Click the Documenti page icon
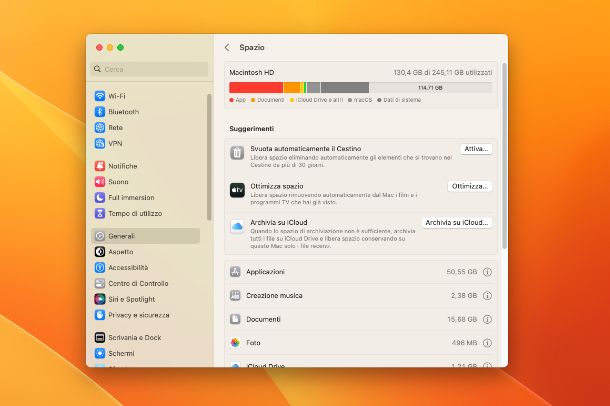The width and height of the screenshot is (610, 406). pos(235,319)
